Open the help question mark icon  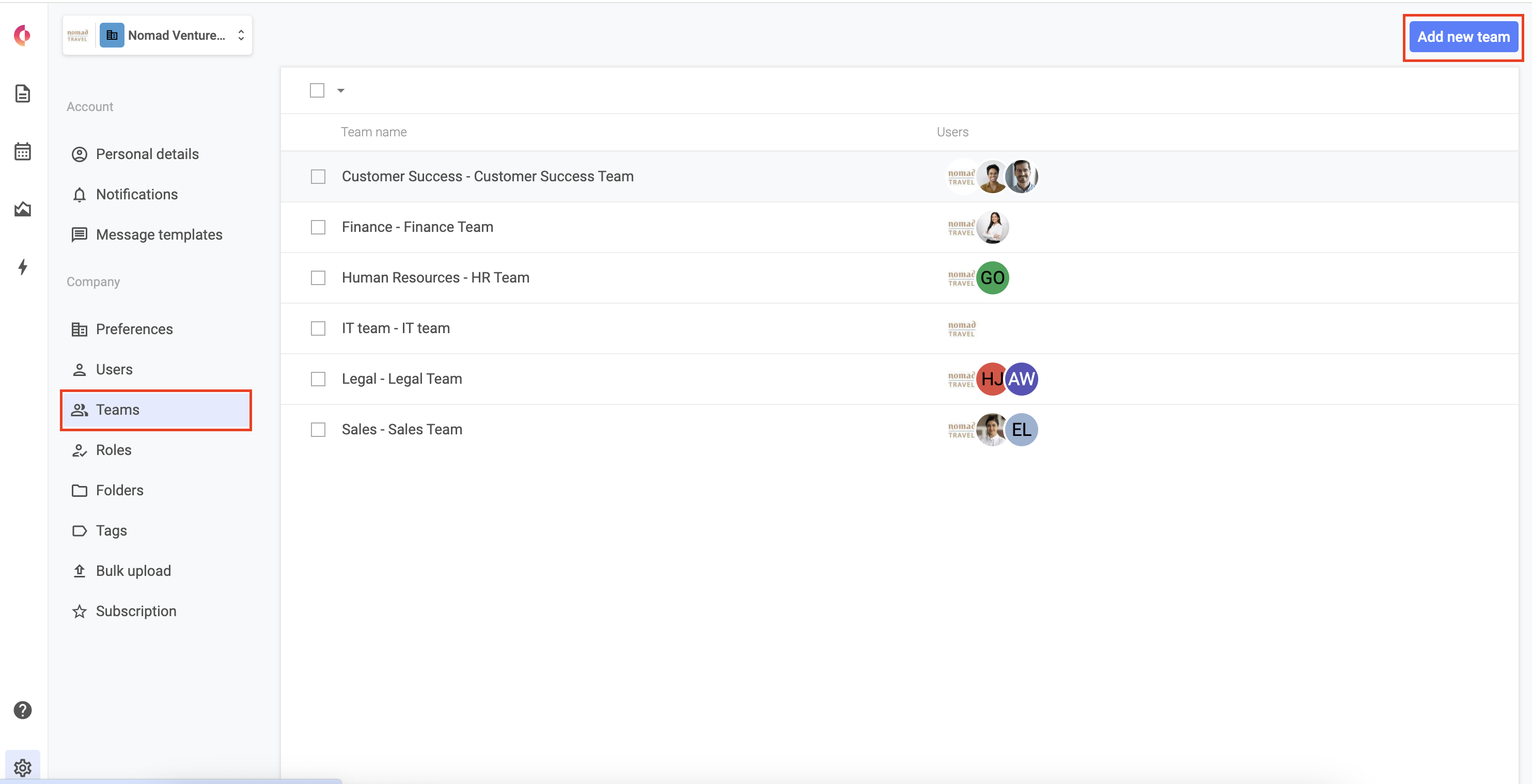click(23, 710)
